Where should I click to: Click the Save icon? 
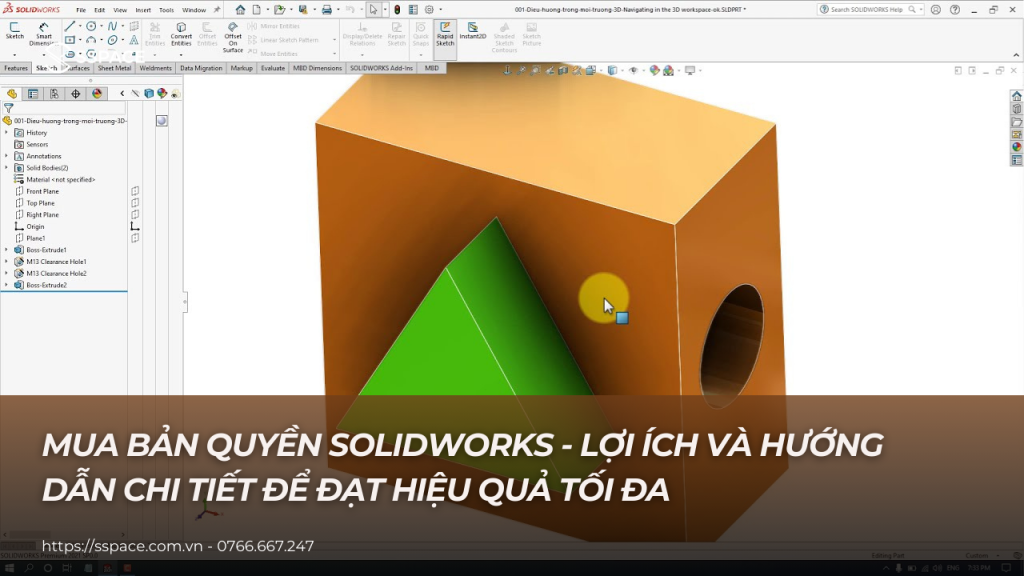[x=303, y=10]
